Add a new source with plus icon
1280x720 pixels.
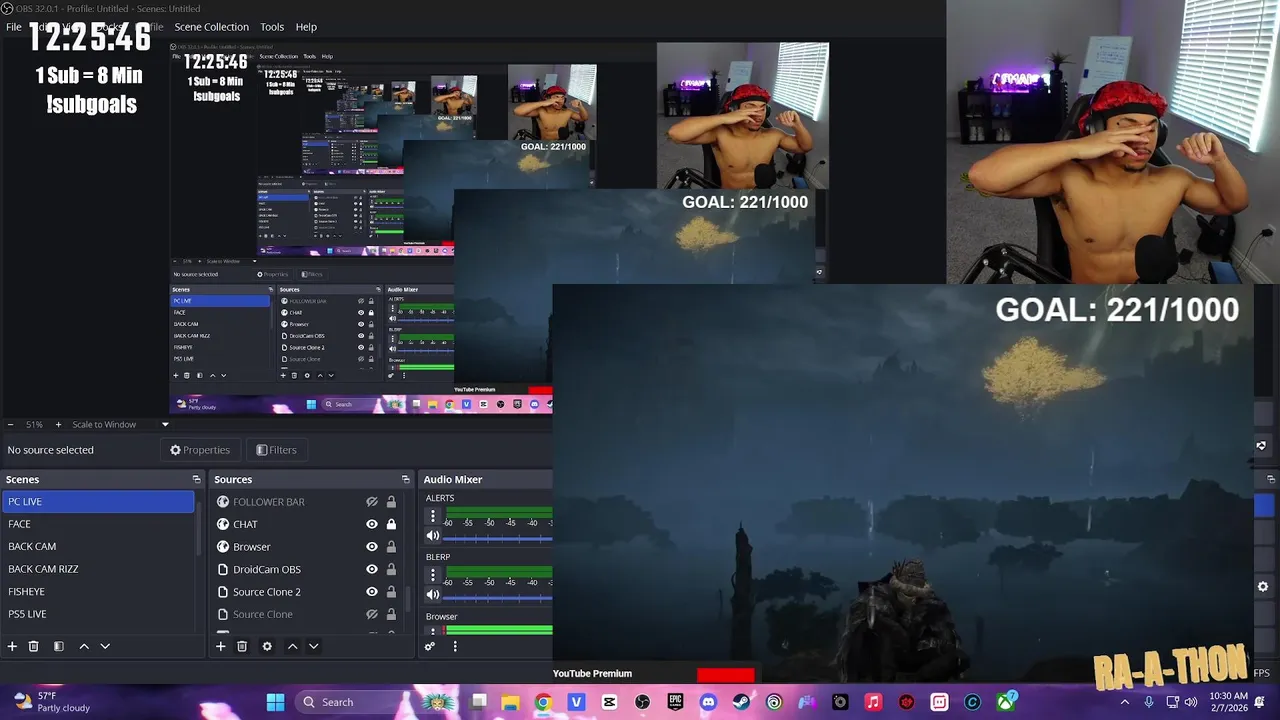(x=221, y=646)
